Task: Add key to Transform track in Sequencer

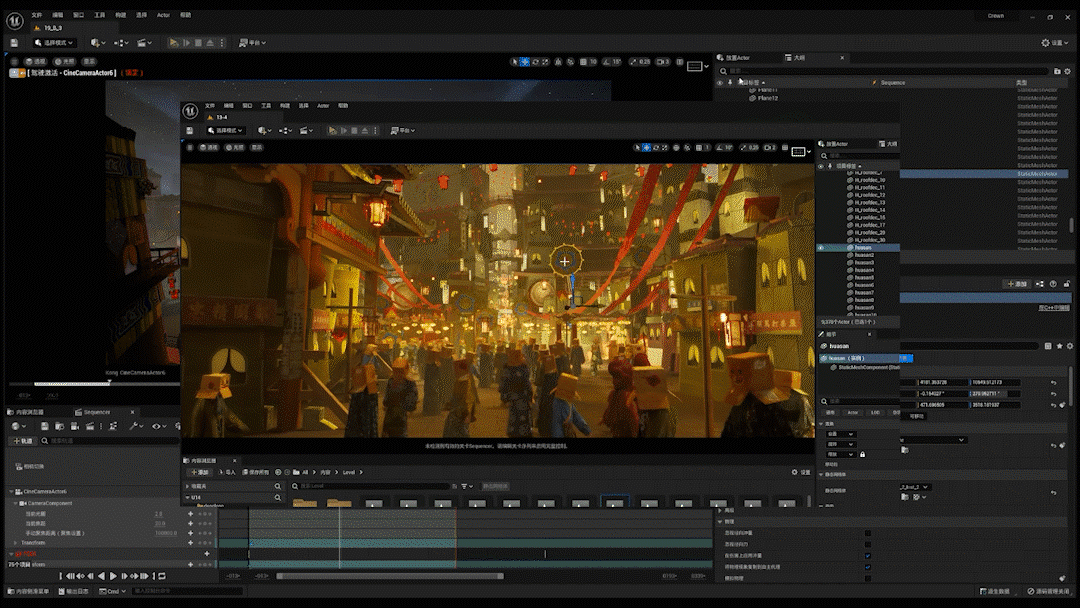Action: tap(190, 543)
